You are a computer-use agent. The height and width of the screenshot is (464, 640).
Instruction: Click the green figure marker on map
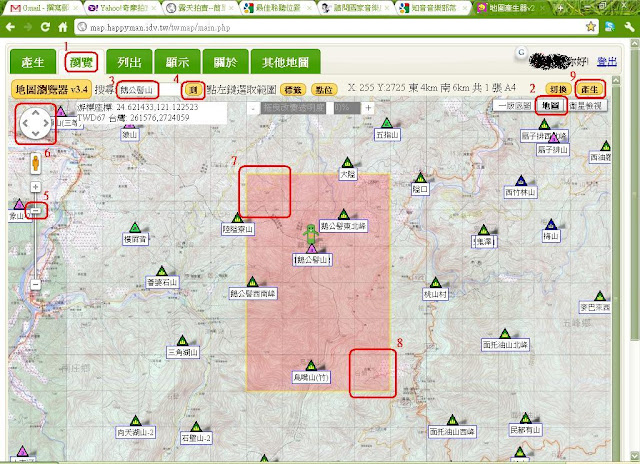[x=311, y=234]
